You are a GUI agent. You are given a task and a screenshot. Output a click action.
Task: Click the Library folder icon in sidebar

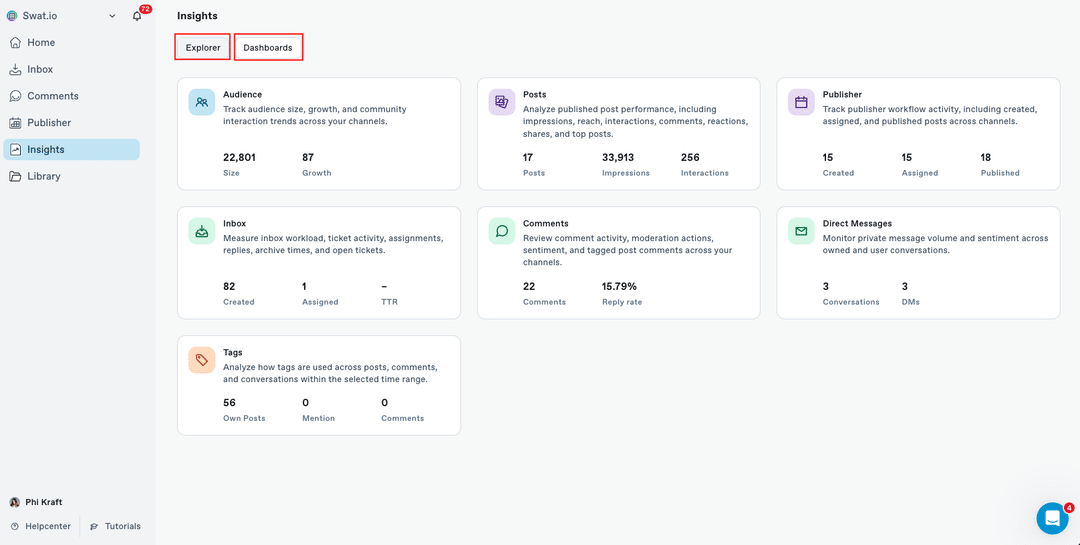(x=15, y=176)
